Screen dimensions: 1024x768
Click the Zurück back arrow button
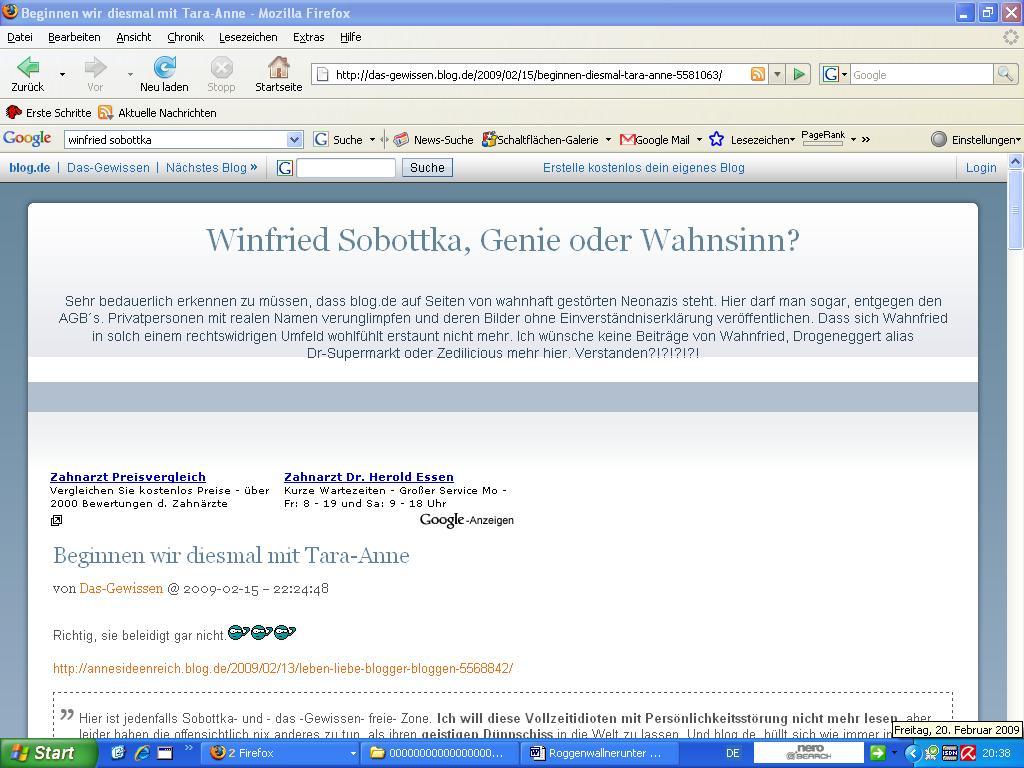[x=28, y=69]
